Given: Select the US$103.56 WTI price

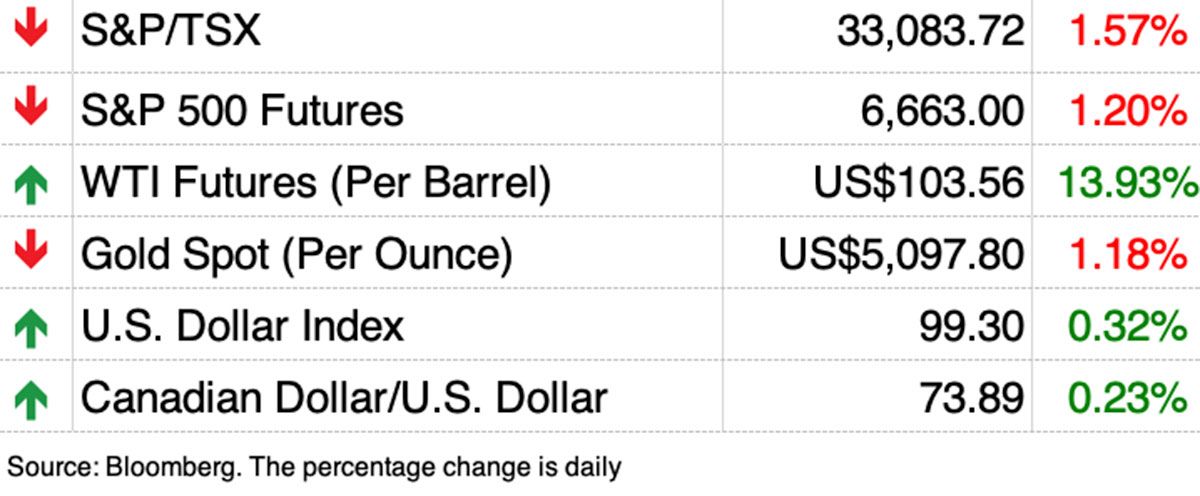Looking at the screenshot, I should 918,183.
